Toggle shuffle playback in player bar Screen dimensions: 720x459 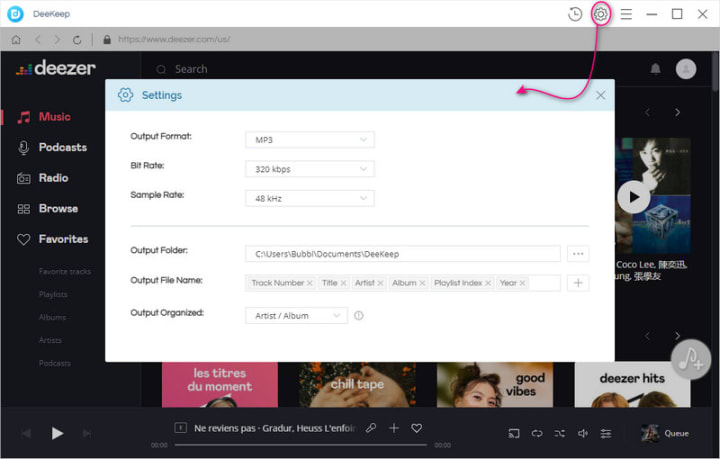tap(559, 433)
